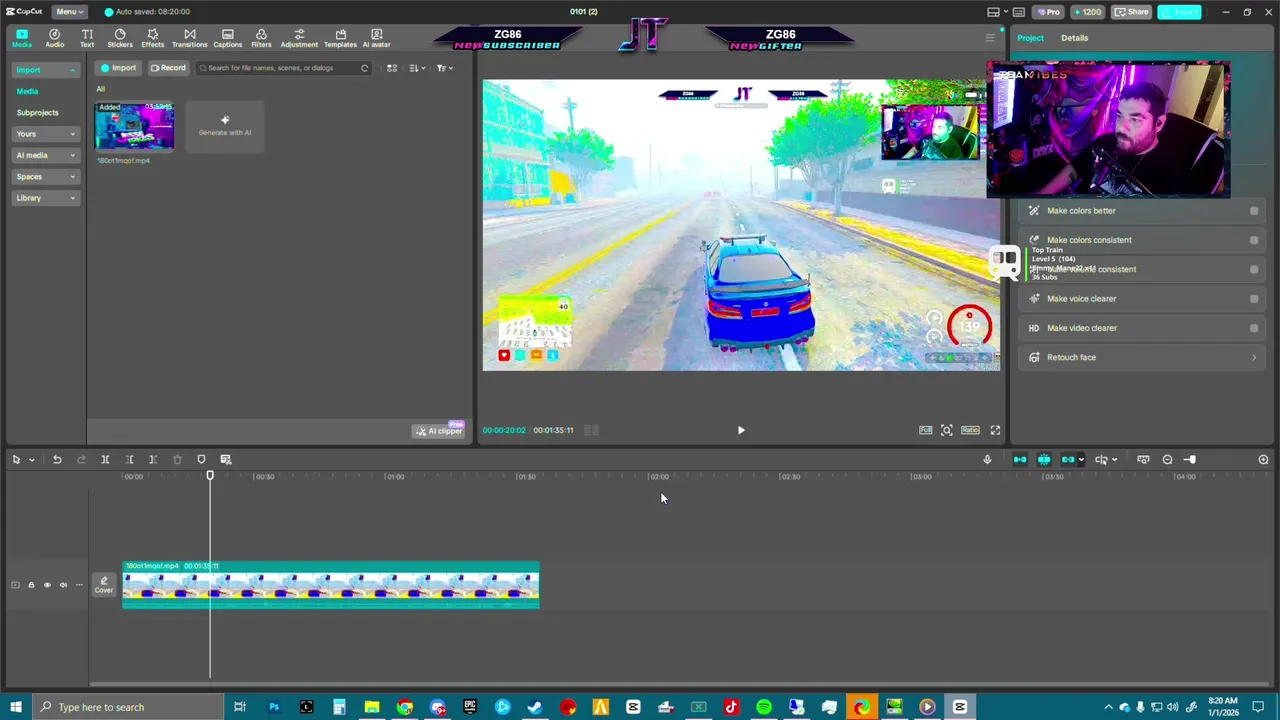
Task: Click the Record button
Action: tap(168, 68)
